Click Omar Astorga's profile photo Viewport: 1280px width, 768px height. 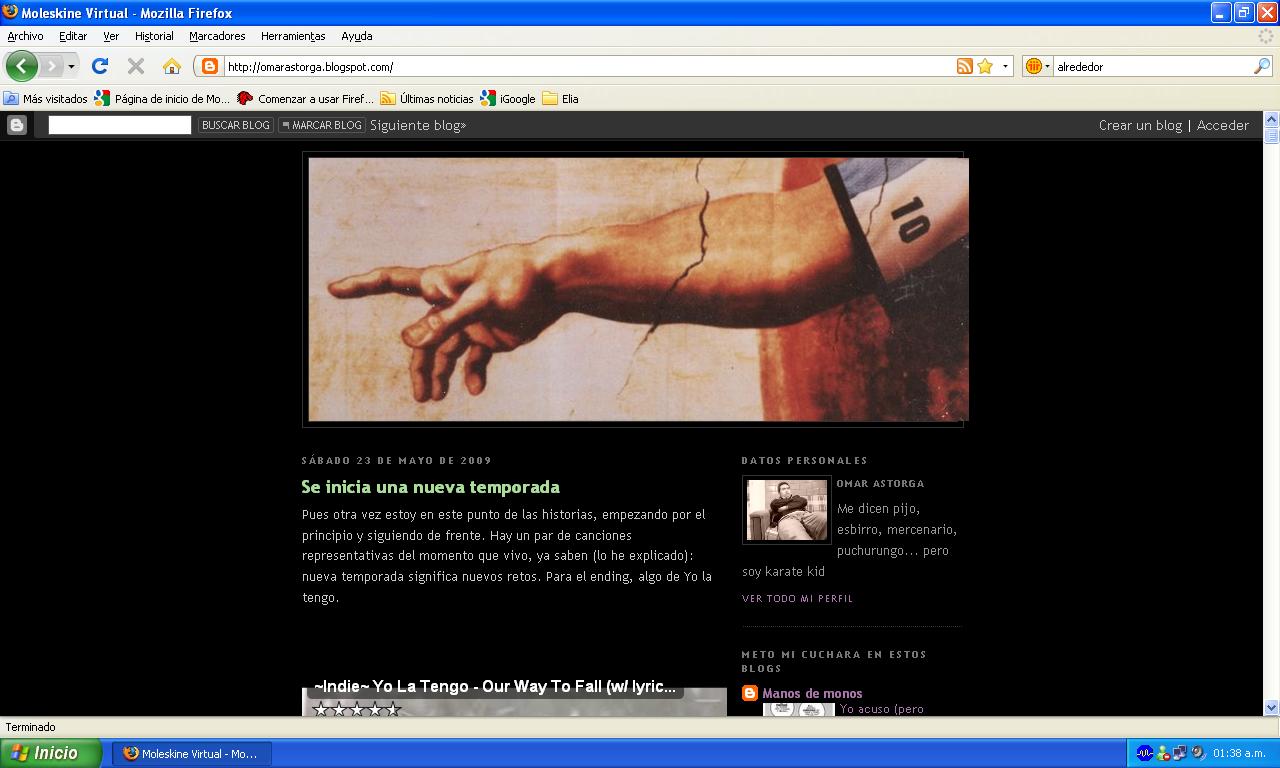pyautogui.click(x=787, y=510)
